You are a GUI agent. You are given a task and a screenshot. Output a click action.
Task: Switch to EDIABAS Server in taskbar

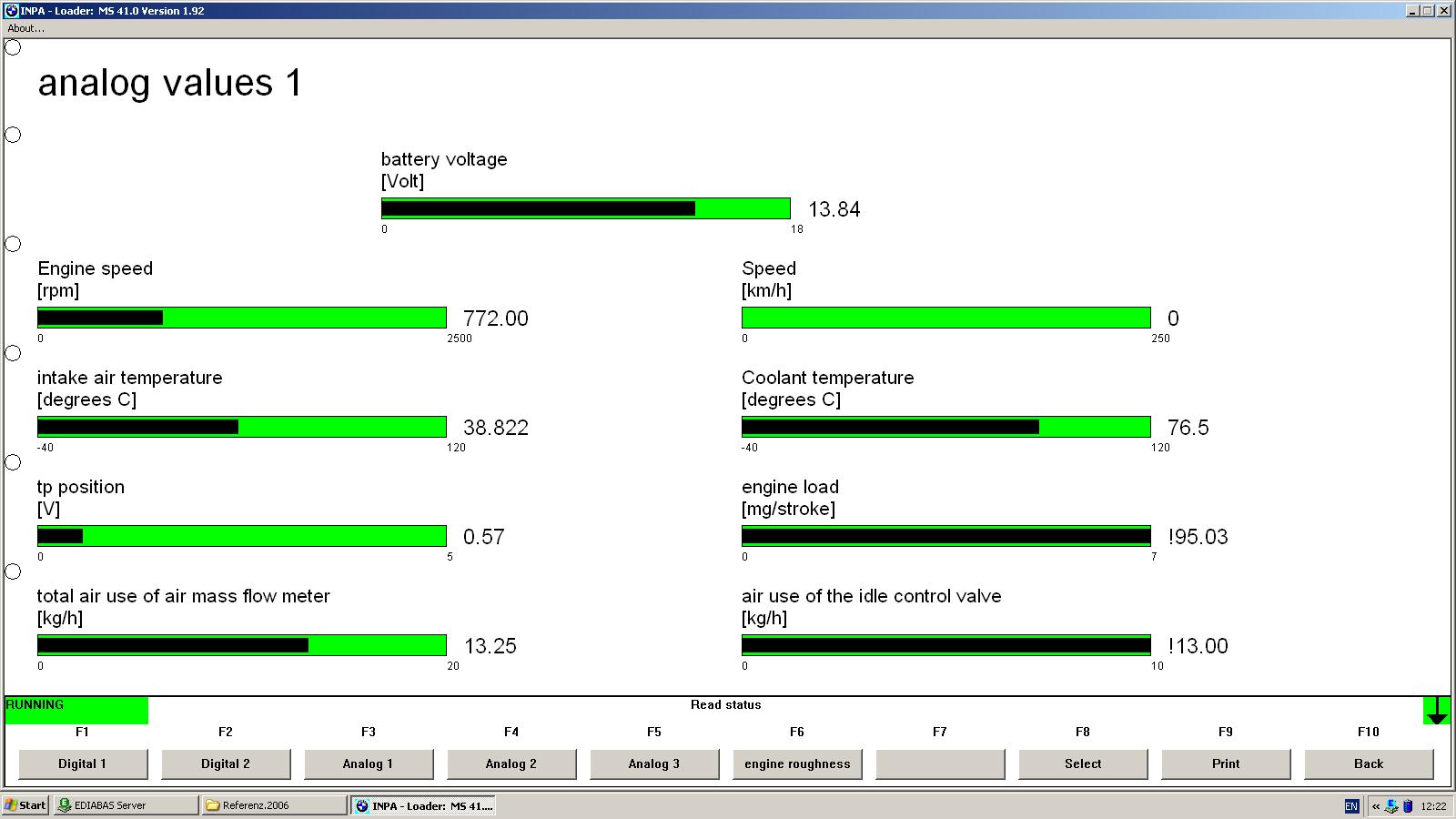126,805
